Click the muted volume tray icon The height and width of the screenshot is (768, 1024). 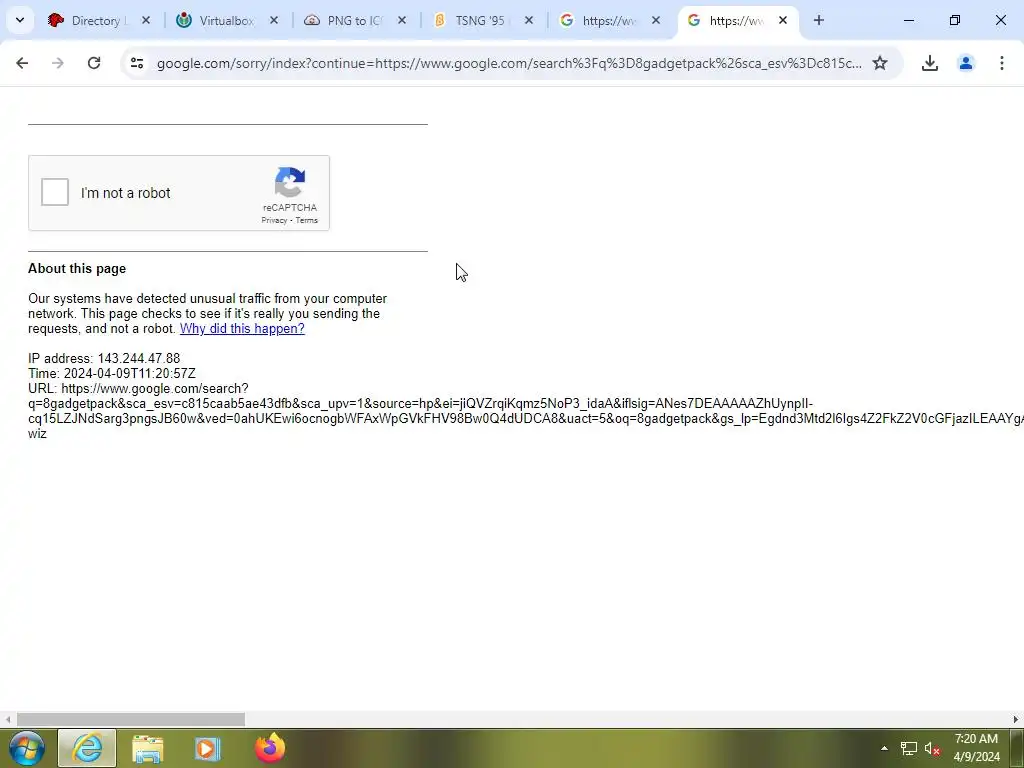click(x=932, y=748)
